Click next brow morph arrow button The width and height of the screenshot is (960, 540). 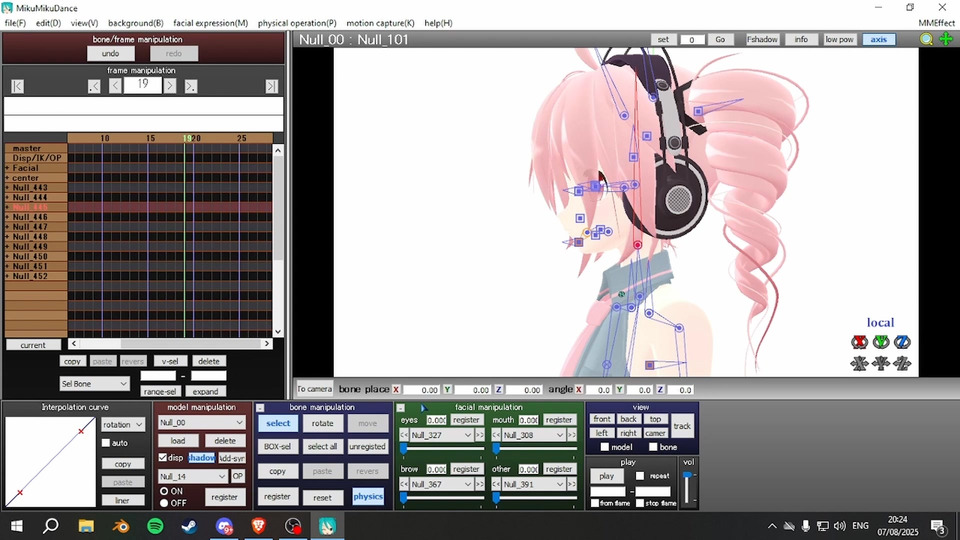click(479, 484)
